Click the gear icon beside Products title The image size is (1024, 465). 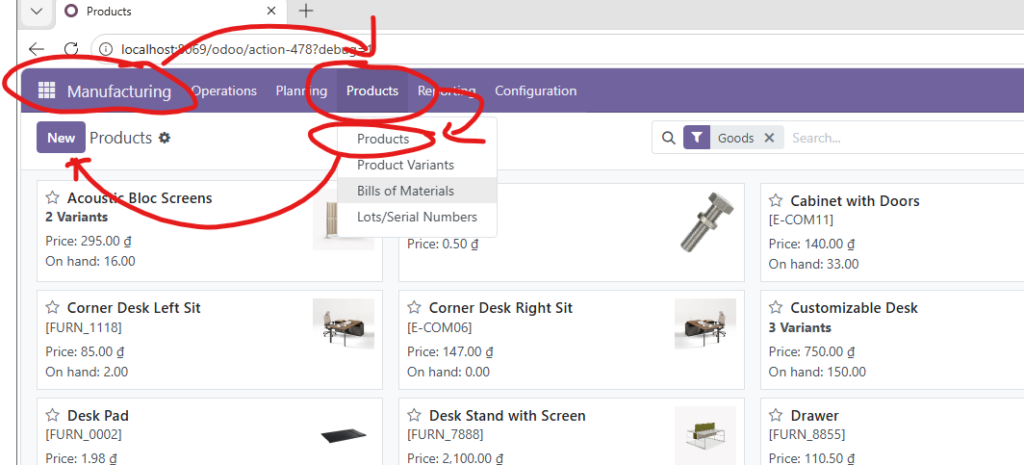(x=164, y=138)
